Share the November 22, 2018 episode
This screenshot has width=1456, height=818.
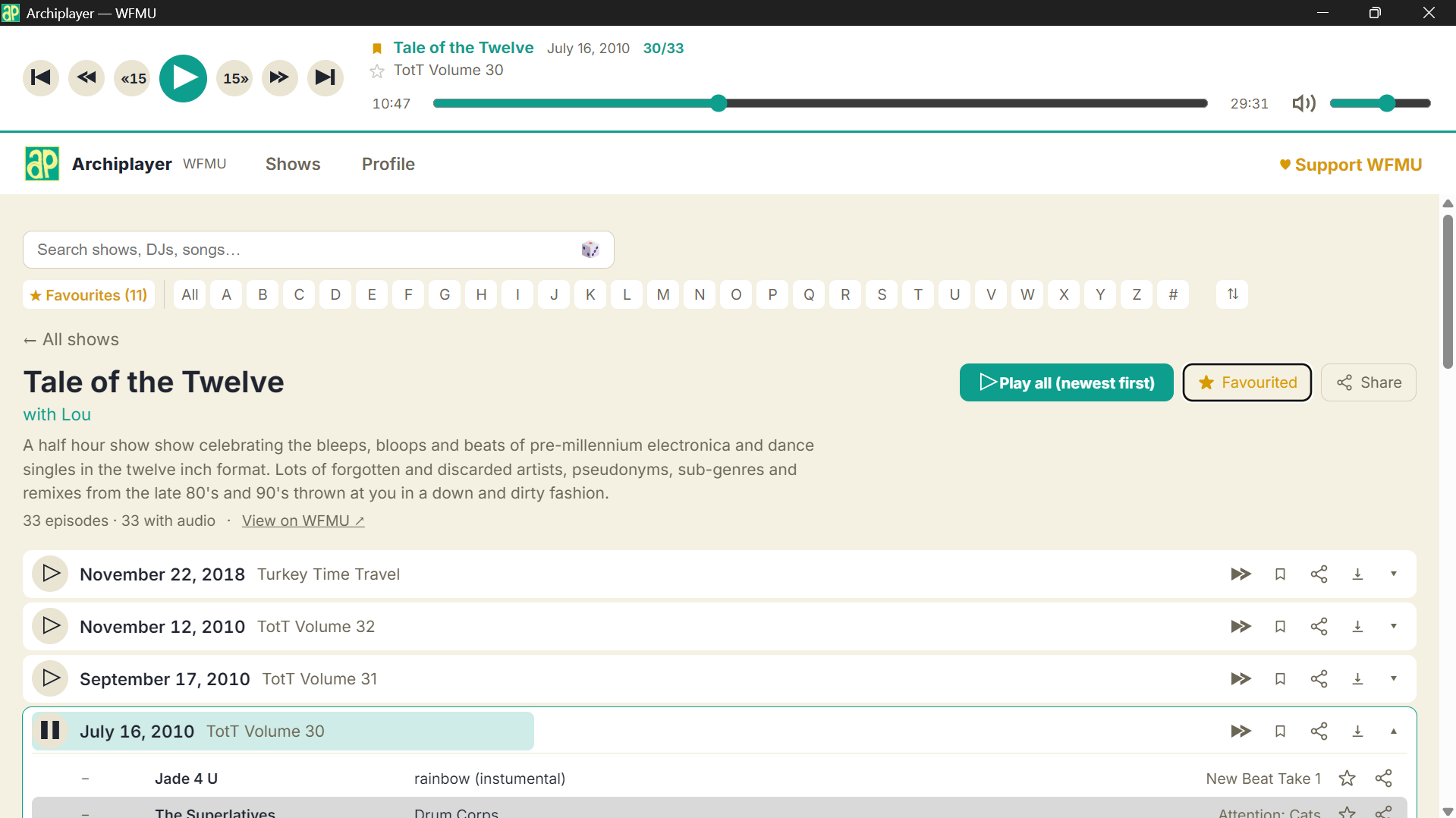1319,574
